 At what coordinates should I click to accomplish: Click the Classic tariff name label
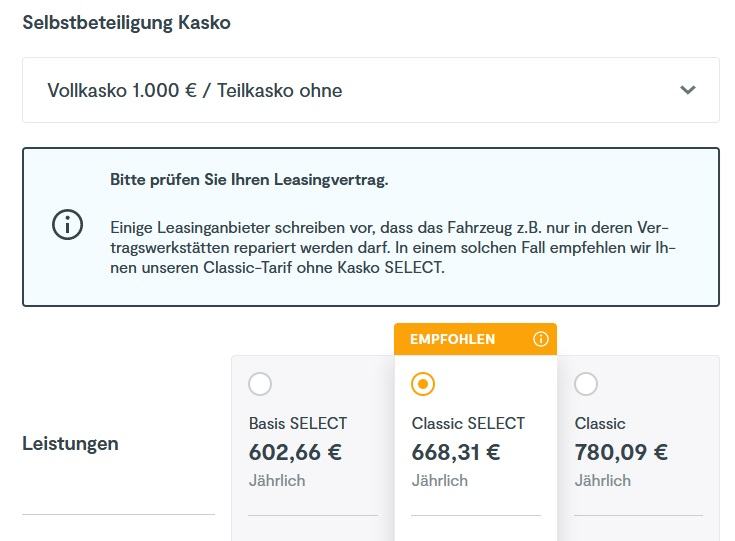(x=600, y=423)
